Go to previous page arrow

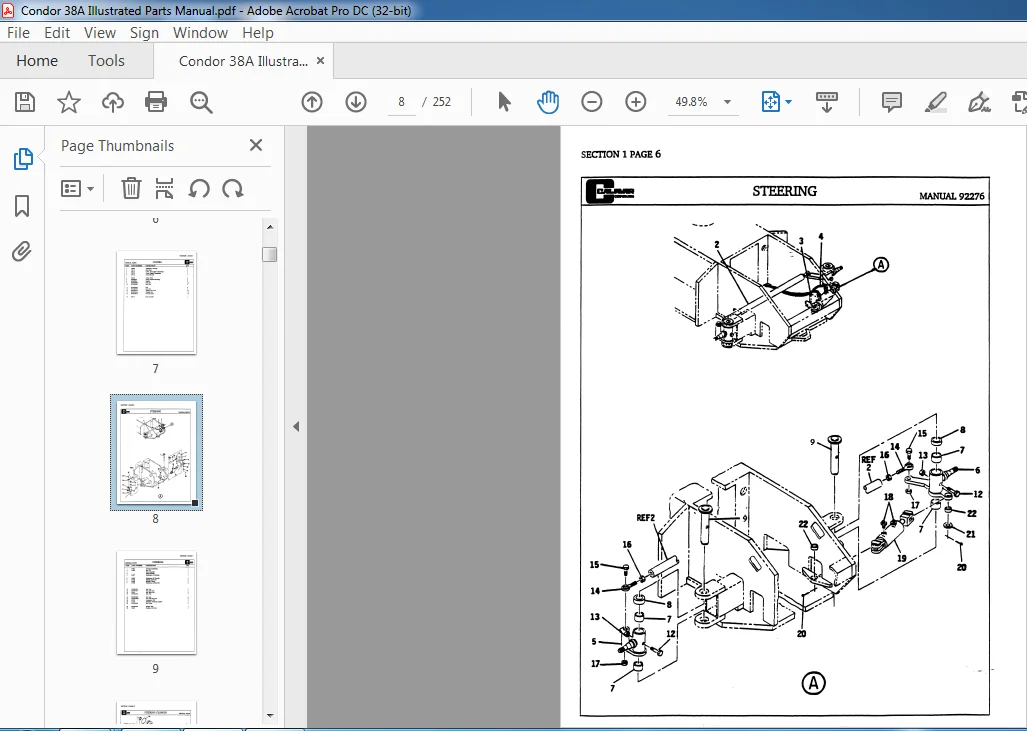(312, 102)
